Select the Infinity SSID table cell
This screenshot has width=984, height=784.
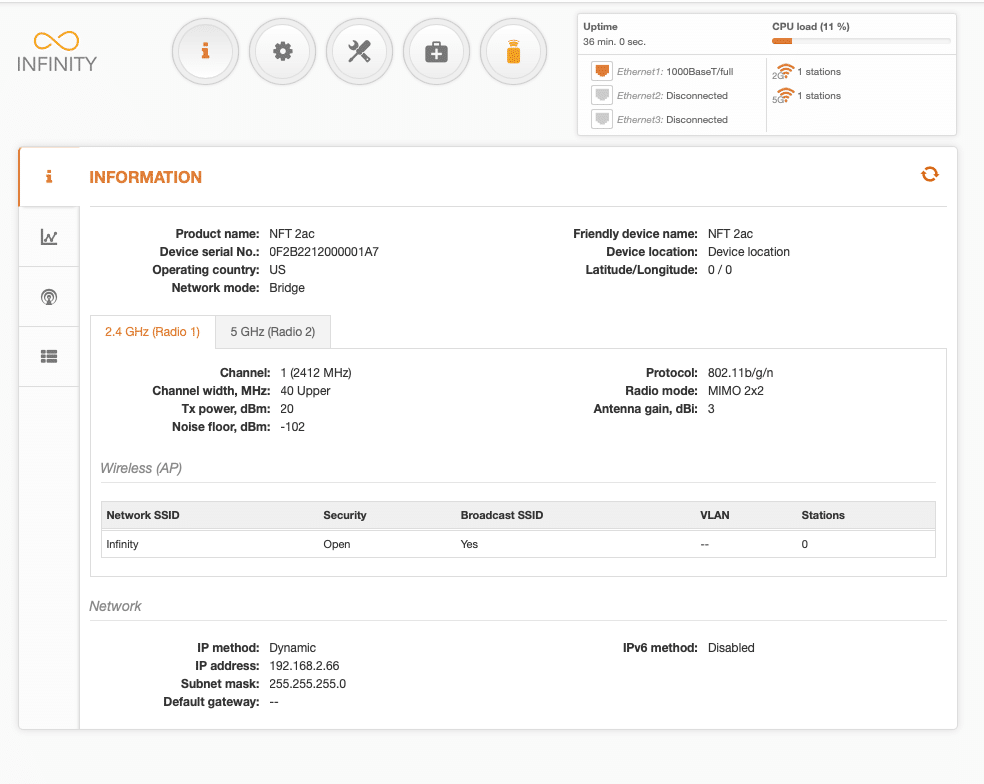click(x=122, y=544)
